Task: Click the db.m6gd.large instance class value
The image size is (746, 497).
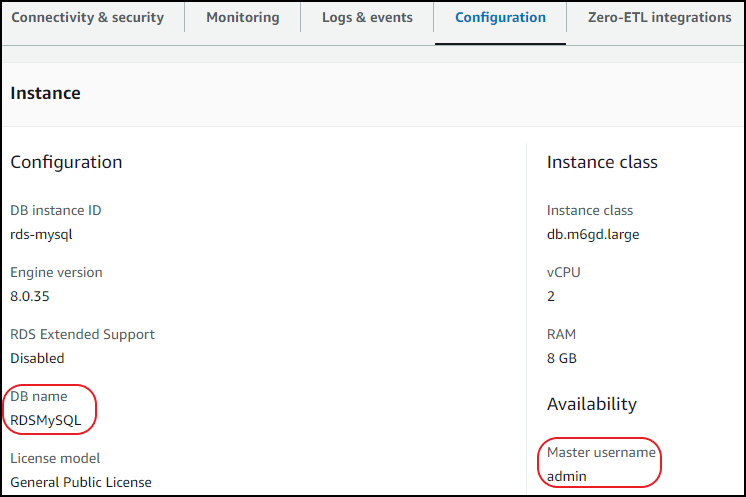Action: coord(593,235)
